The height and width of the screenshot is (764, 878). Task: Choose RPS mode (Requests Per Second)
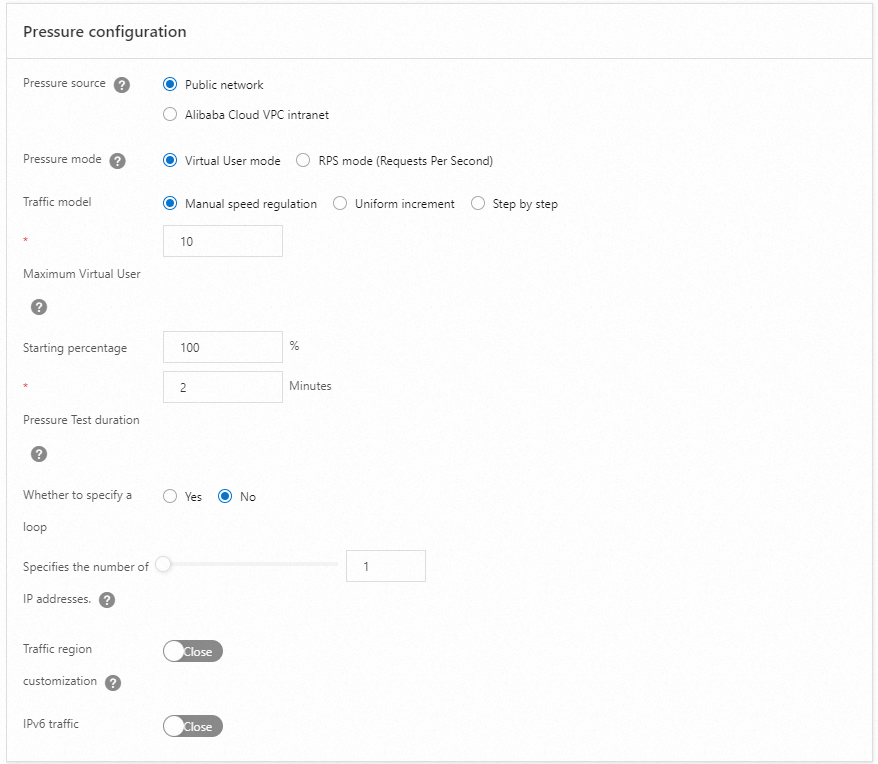pos(303,160)
